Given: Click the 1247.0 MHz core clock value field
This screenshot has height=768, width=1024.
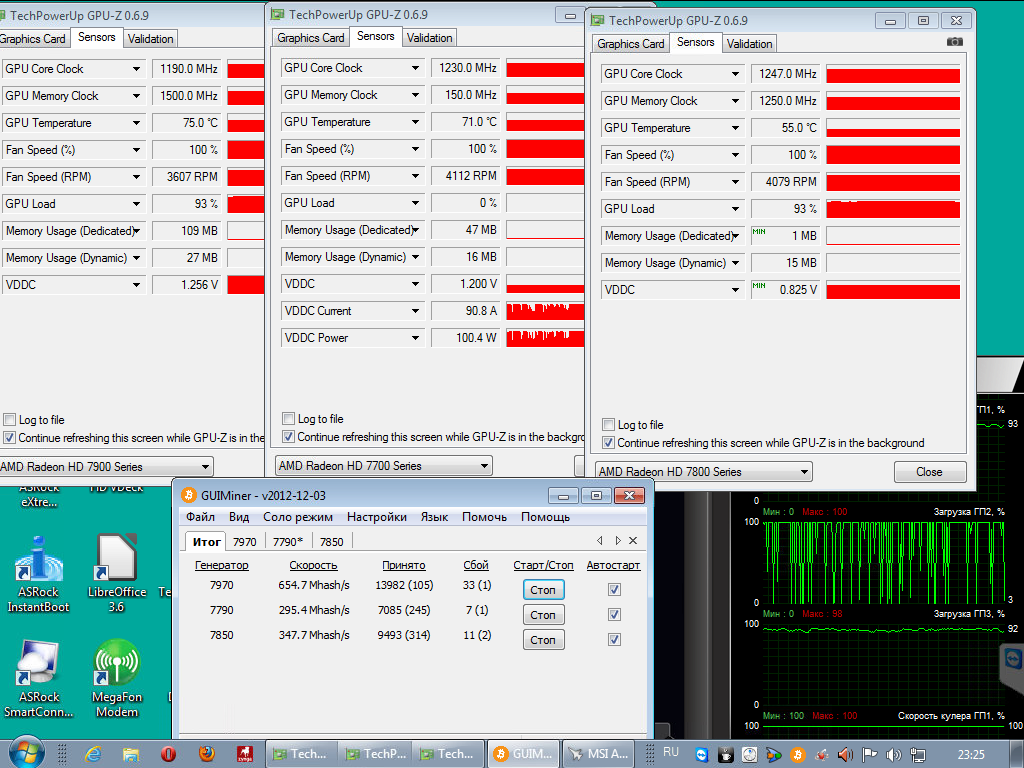Looking at the screenshot, I should [786, 74].
